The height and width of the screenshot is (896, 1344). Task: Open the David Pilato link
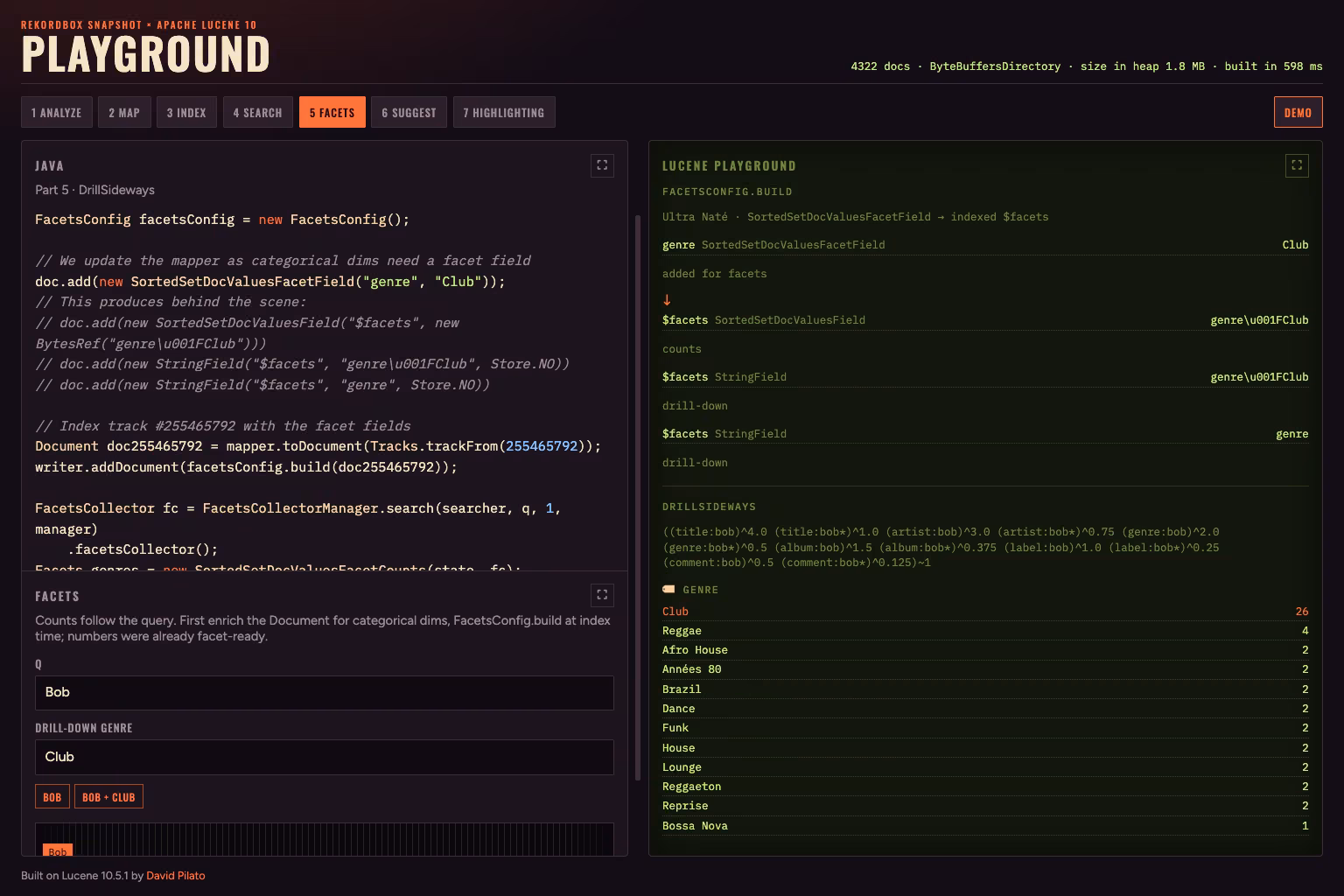coord(176,875)
